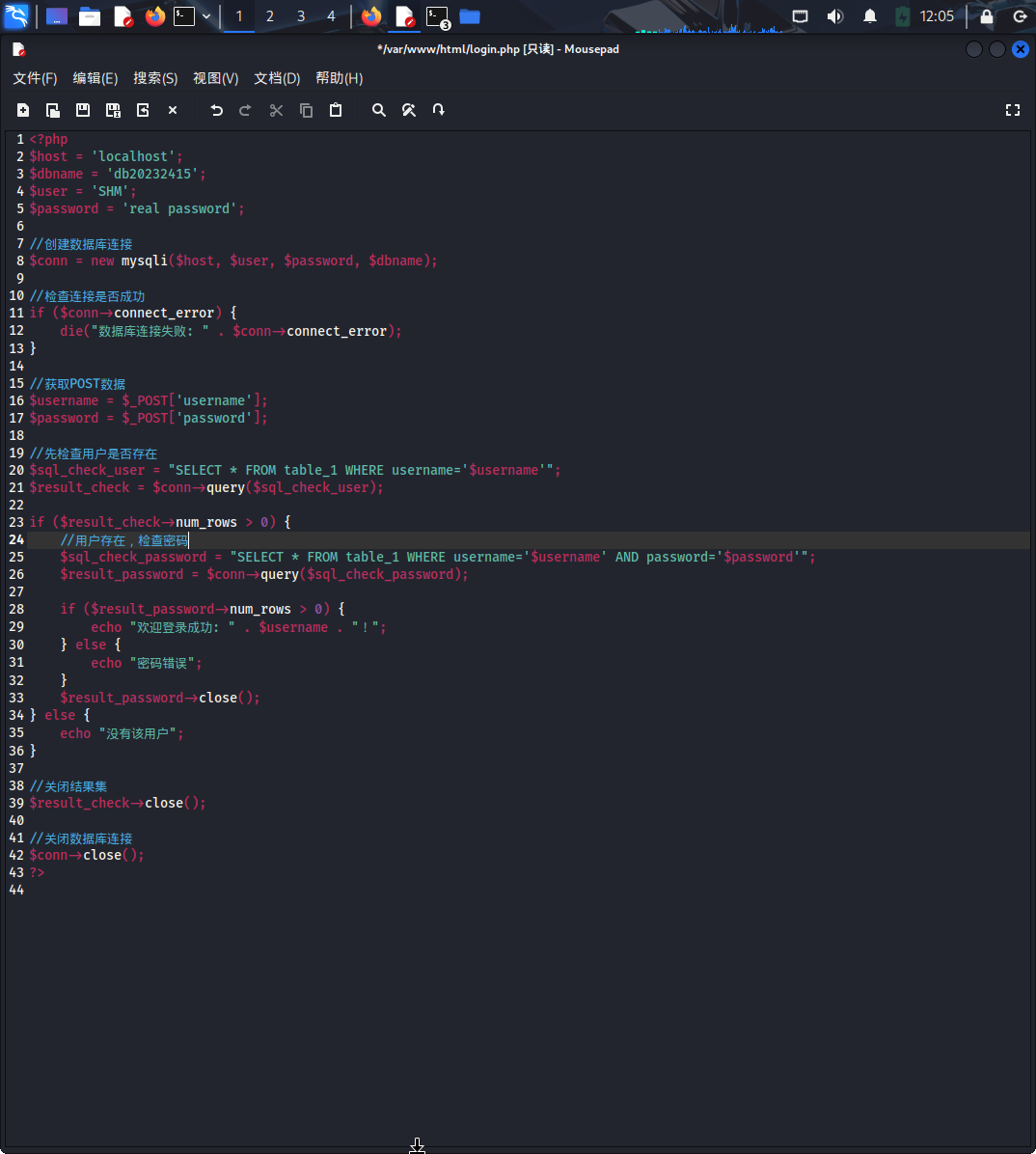Click the comment '//创建数据库连接'
The height and width of the screenshot is (1154, 1036).
(81, 243)
